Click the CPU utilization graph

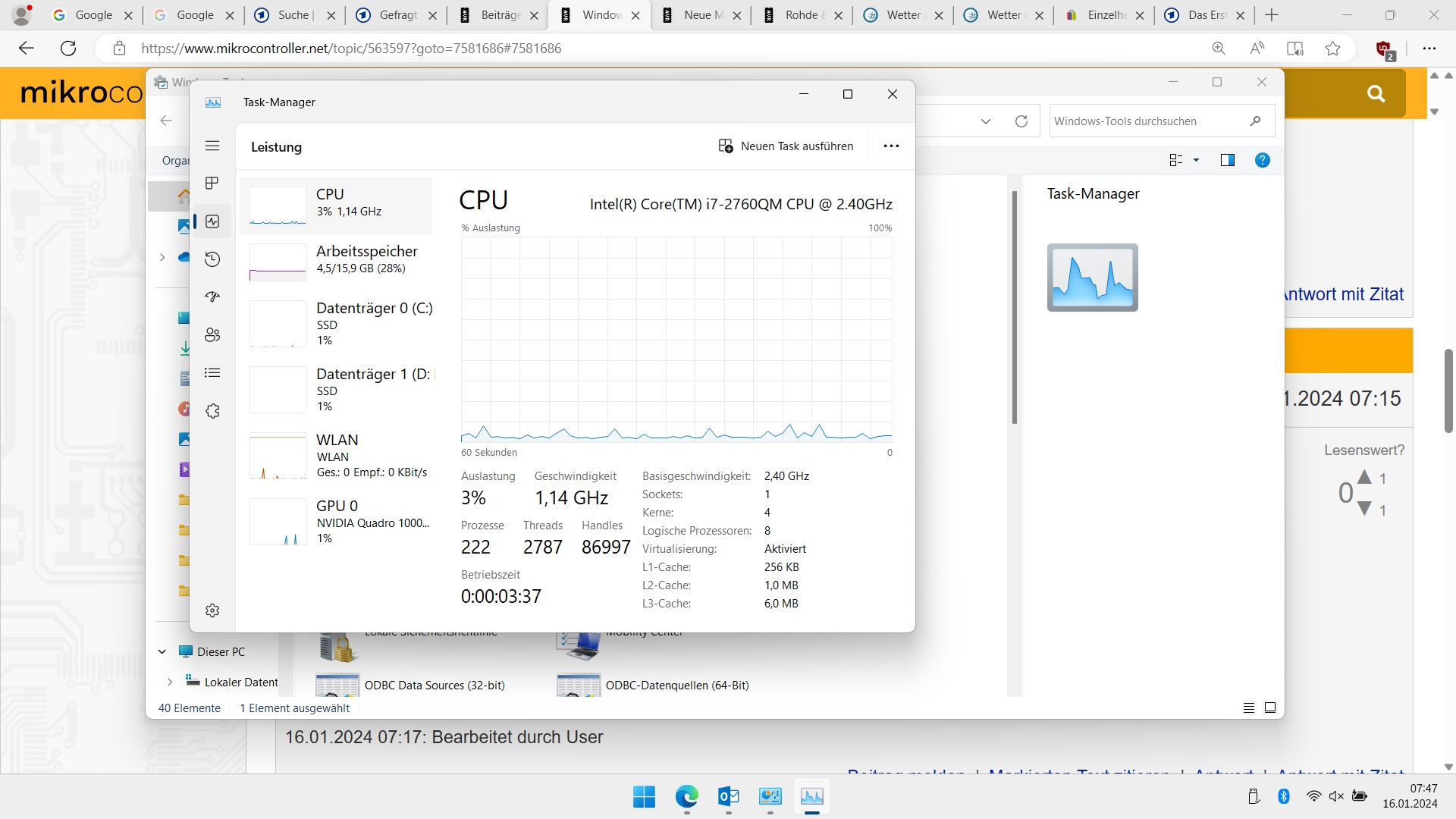(676, 339)
